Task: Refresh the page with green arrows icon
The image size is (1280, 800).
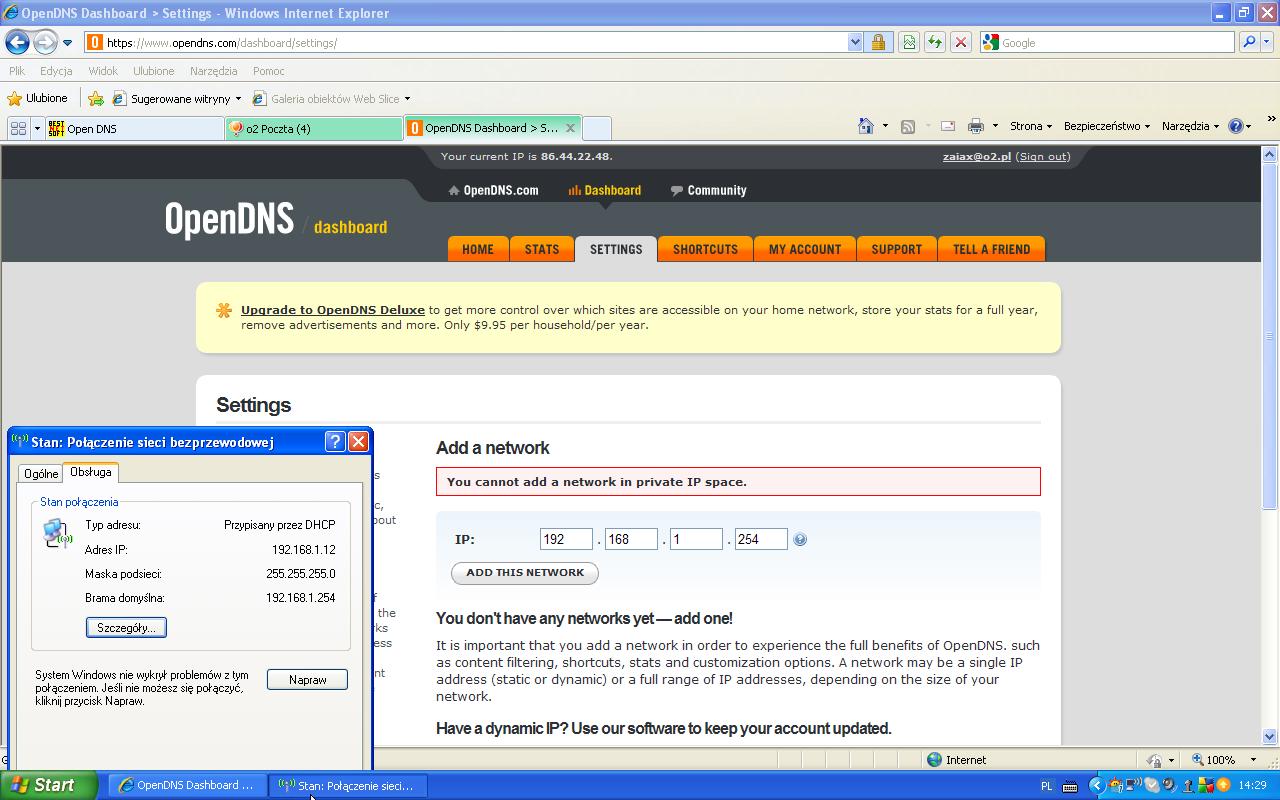Action: click(934, 42)
